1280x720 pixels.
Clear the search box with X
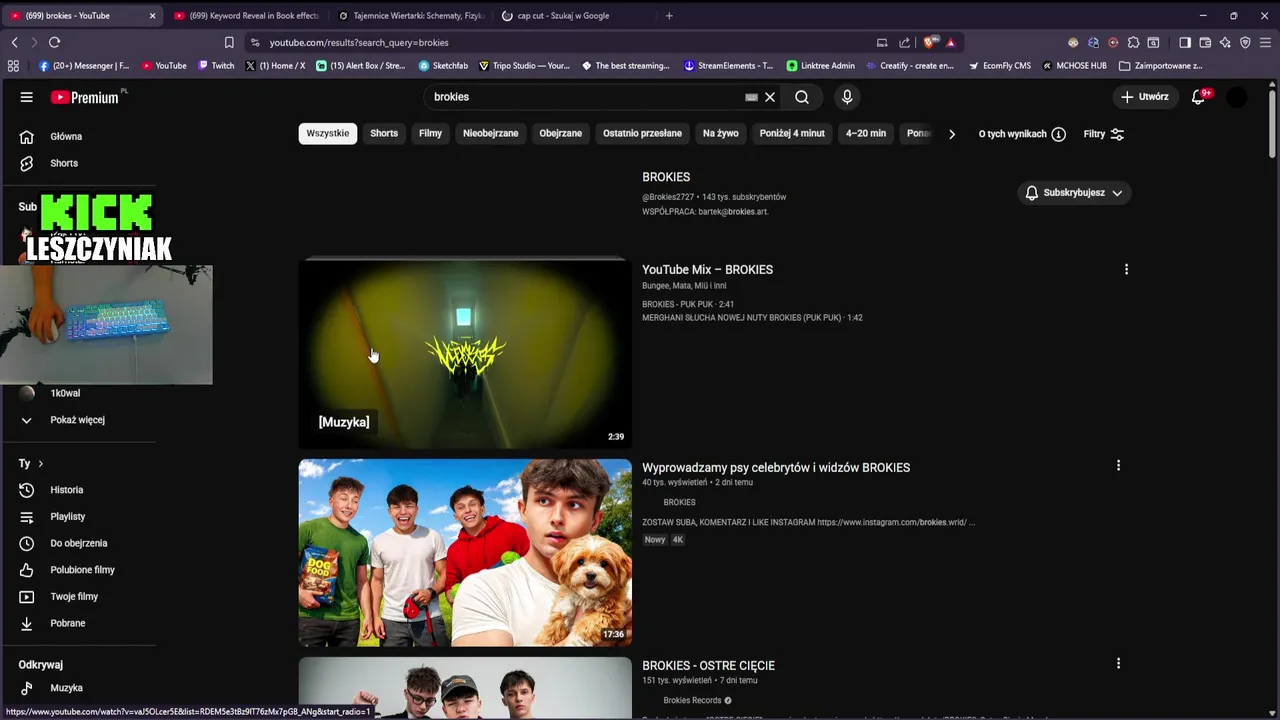click(770, 97)
